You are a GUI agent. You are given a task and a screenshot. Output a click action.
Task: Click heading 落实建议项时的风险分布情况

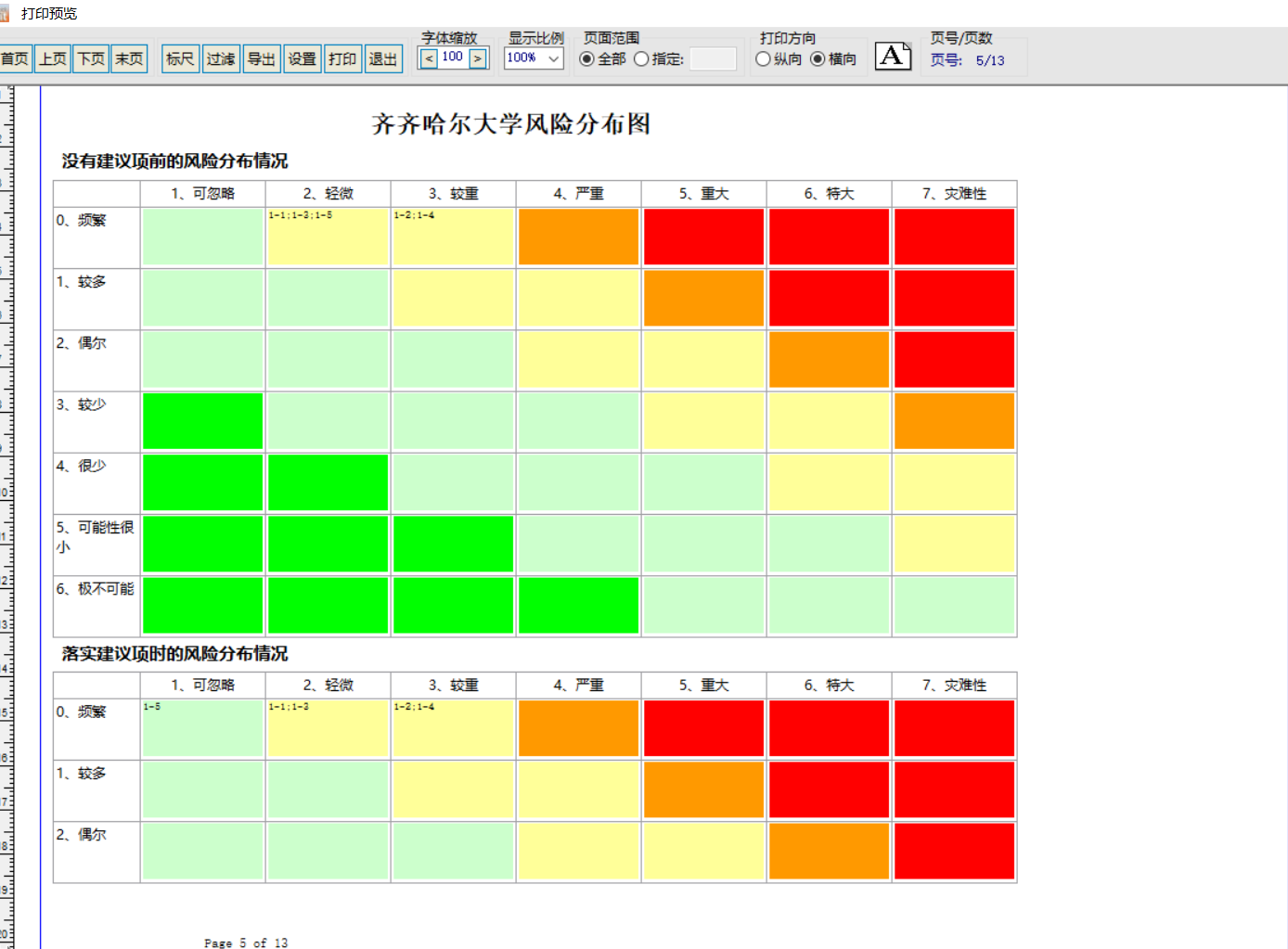click(x=174, y=653)
